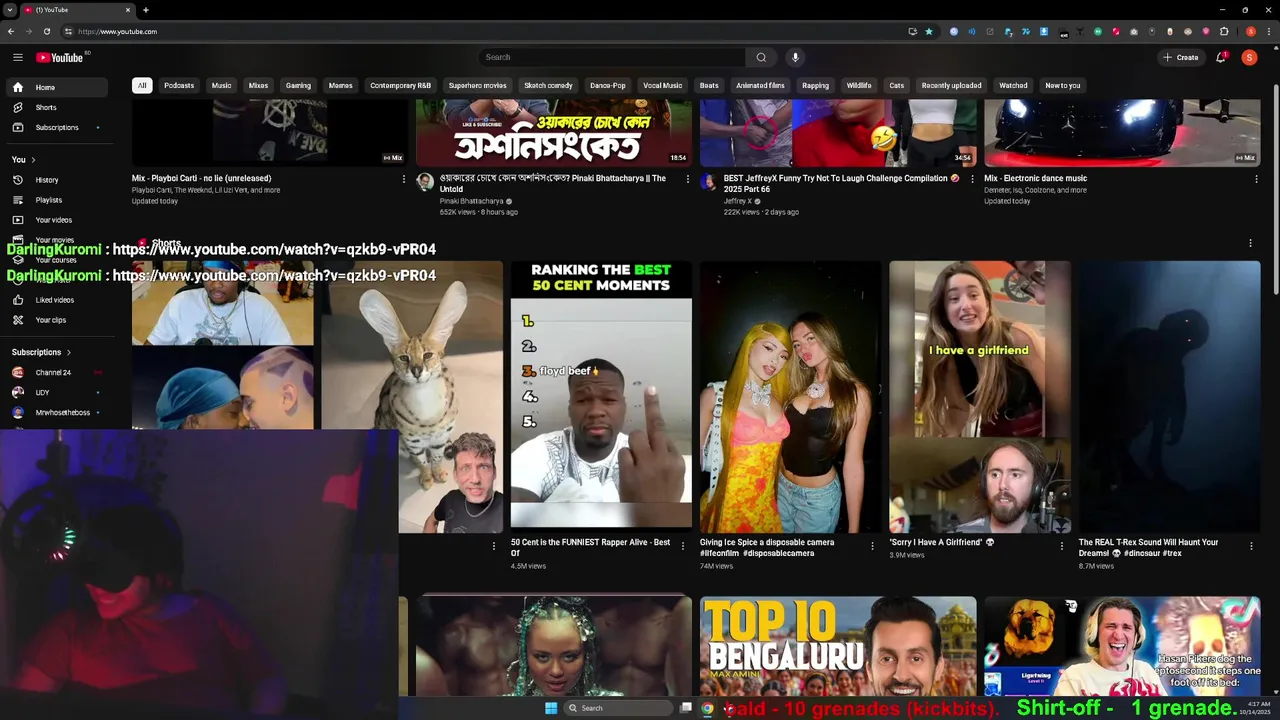Open the account avatar menu

(1249, 57)
